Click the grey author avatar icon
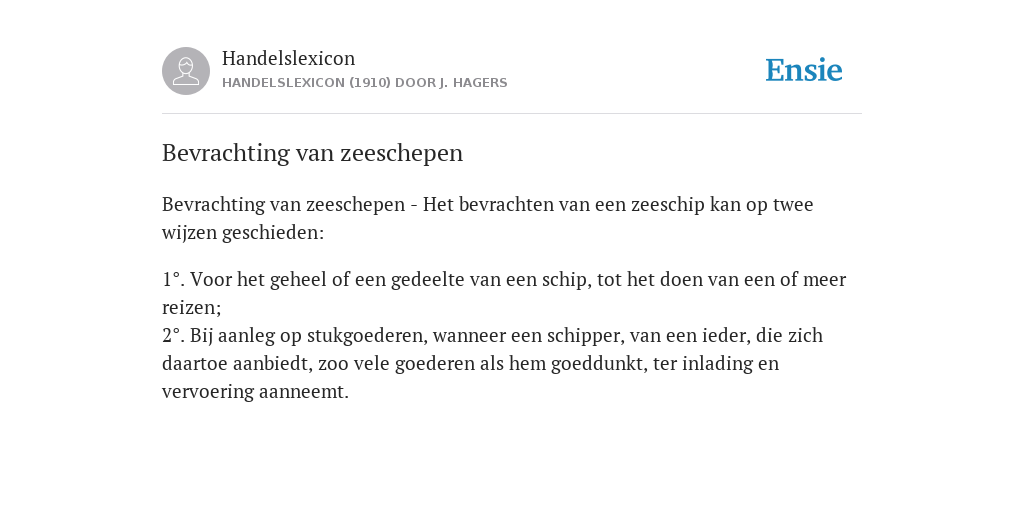The height and width of the screenshot is (512, 1024). pos(186,71)
